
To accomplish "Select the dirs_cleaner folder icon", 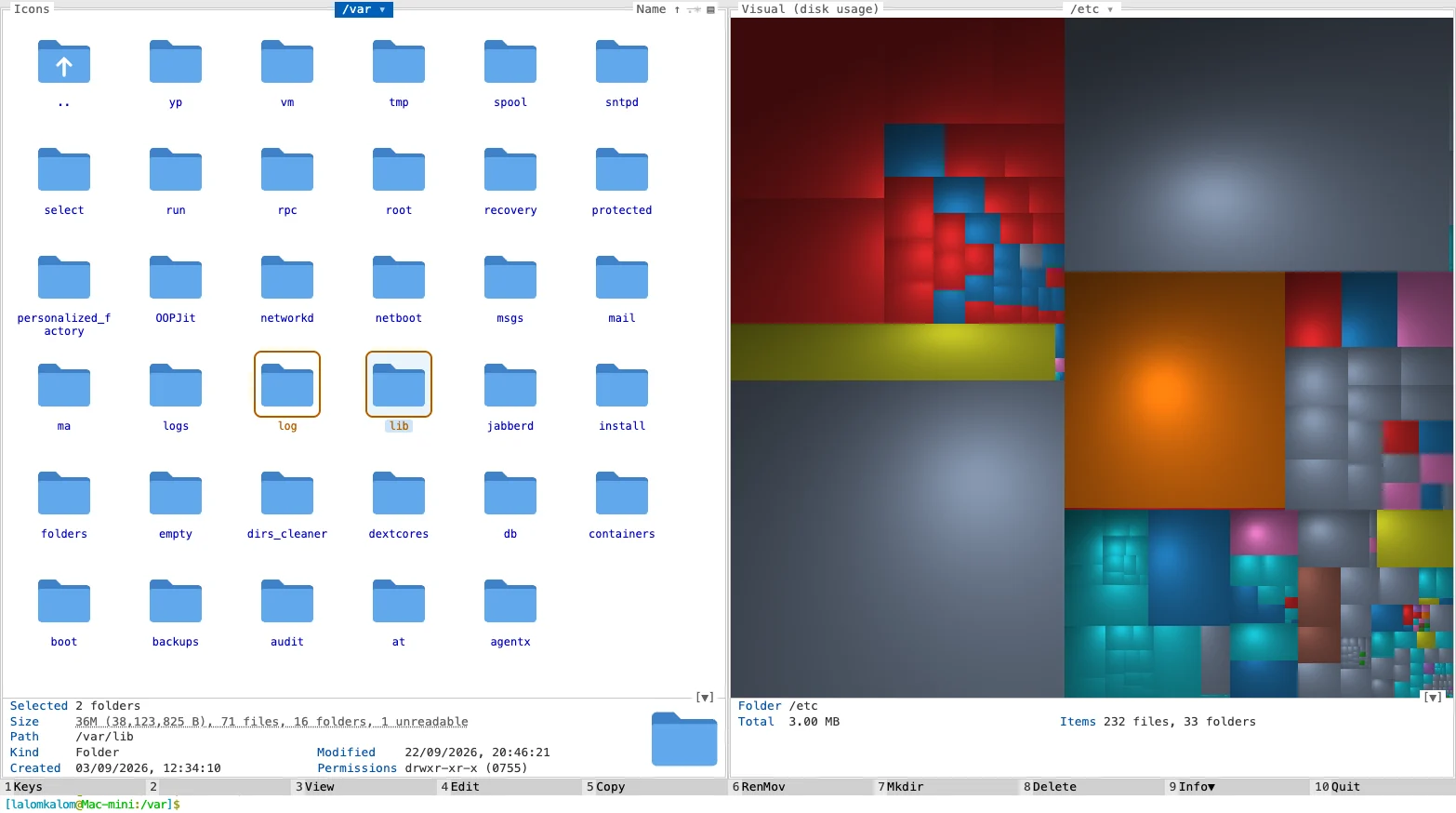I will (287, 493).
